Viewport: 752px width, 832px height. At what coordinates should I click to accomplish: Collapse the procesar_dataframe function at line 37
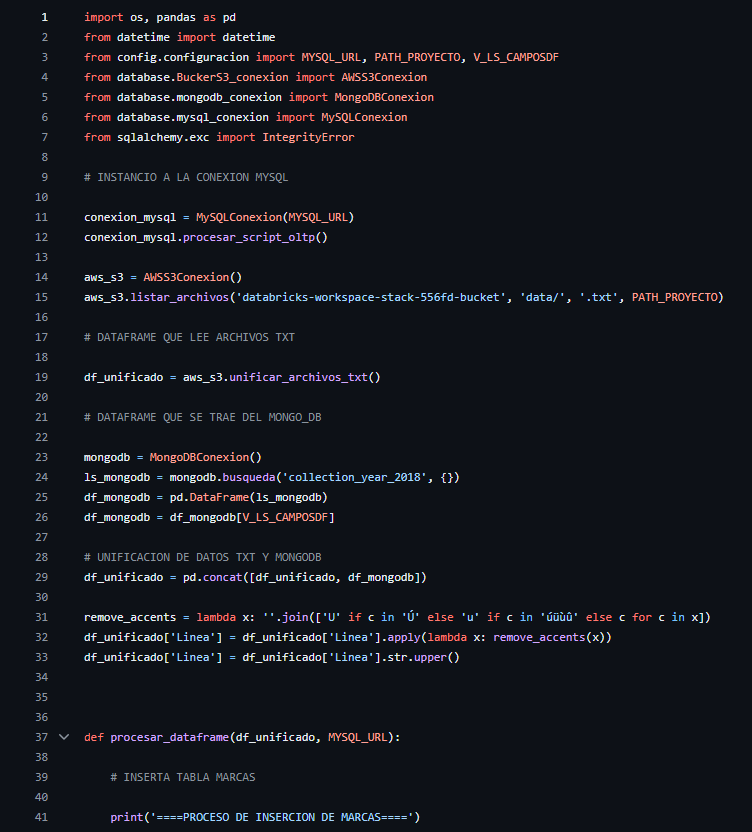coord(65,737)
